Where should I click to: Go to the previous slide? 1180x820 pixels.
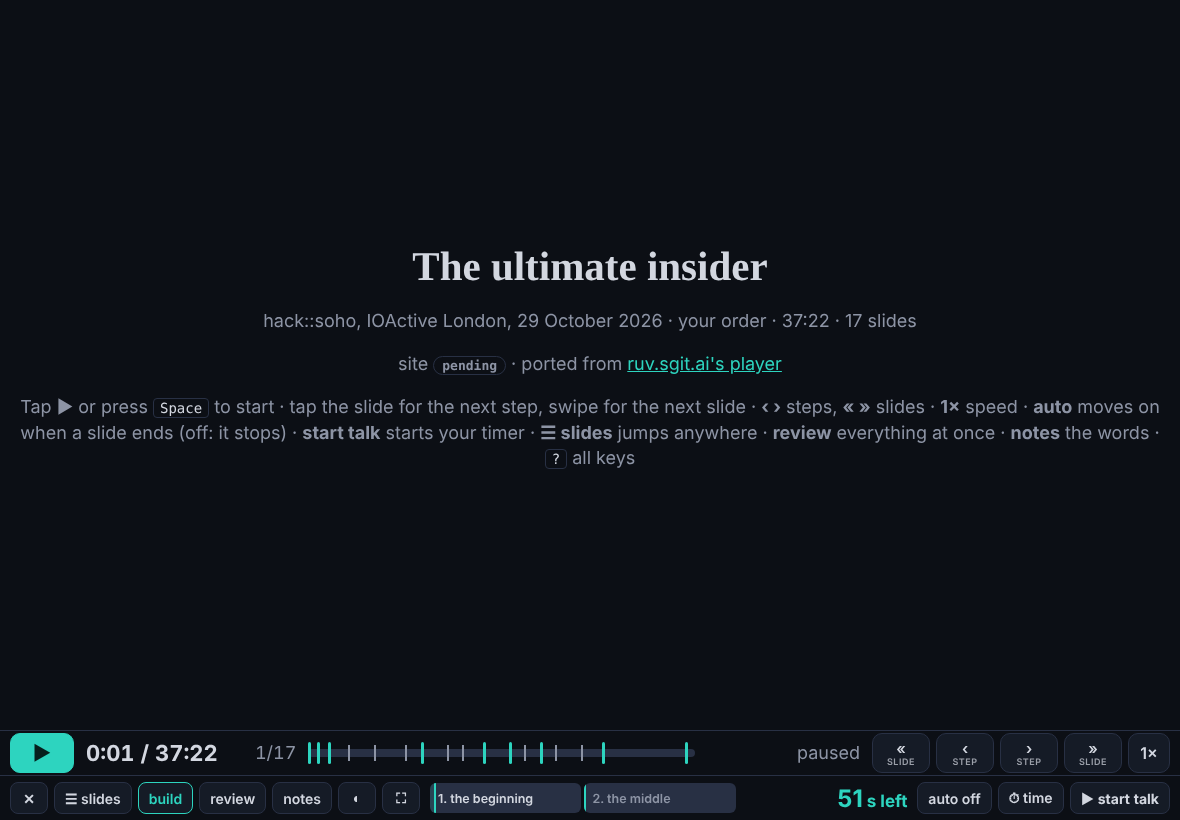click(901, 753)
